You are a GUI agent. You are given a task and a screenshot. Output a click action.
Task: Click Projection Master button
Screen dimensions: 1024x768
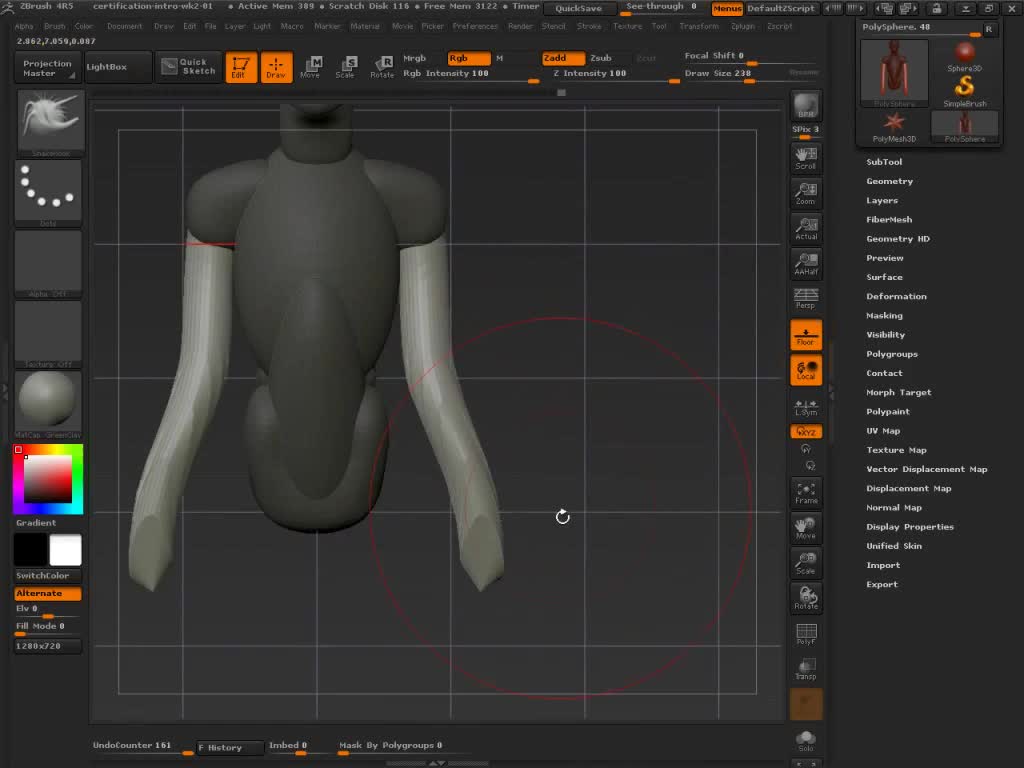(47, 68)
